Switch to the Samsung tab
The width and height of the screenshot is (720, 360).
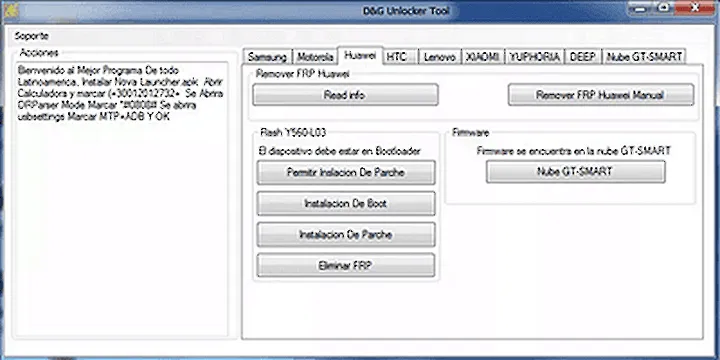(x=268, y=57)
